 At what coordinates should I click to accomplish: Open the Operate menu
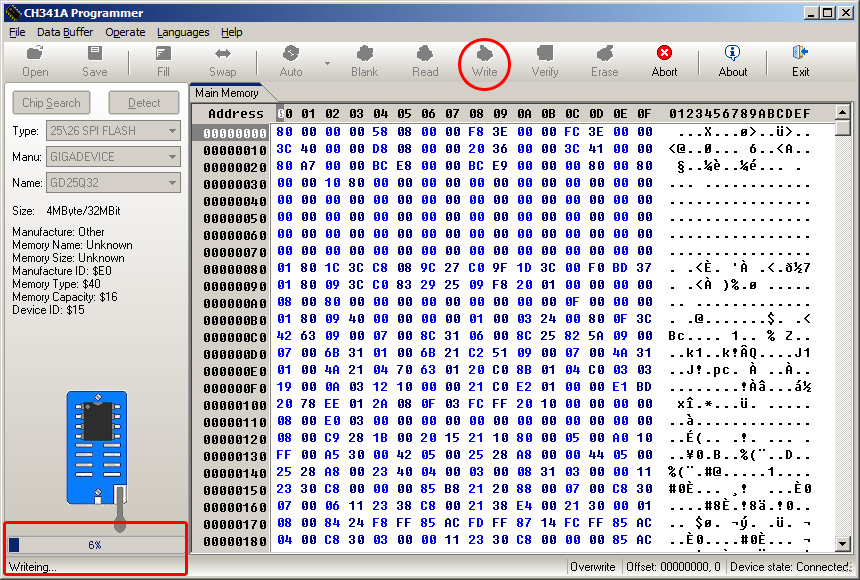tap(125, 32)
